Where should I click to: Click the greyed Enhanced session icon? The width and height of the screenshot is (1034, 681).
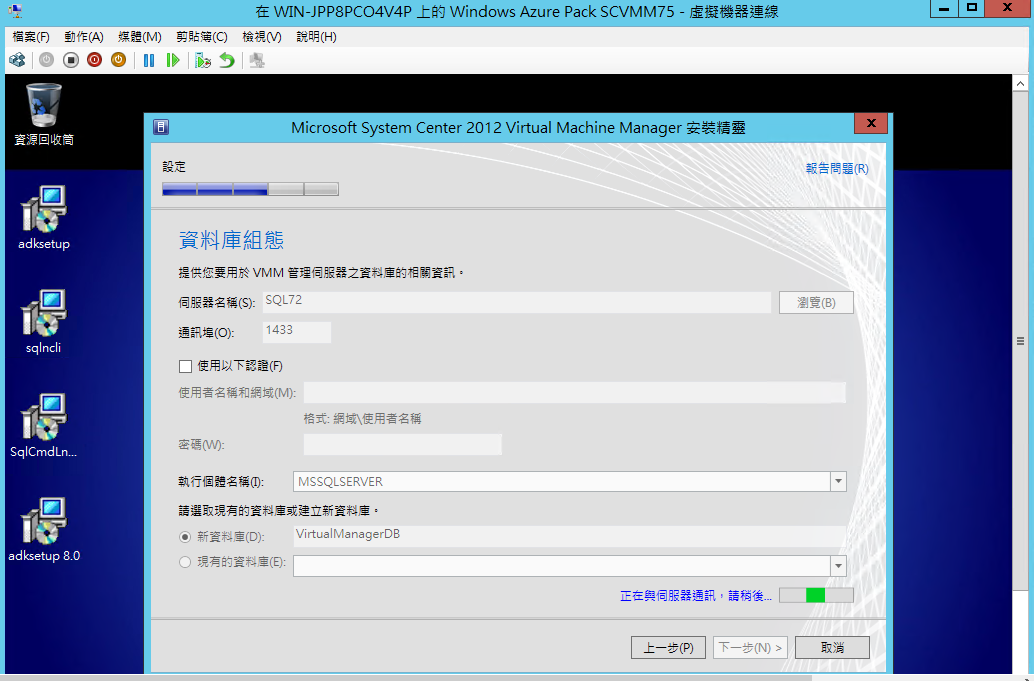click(257, 61)
